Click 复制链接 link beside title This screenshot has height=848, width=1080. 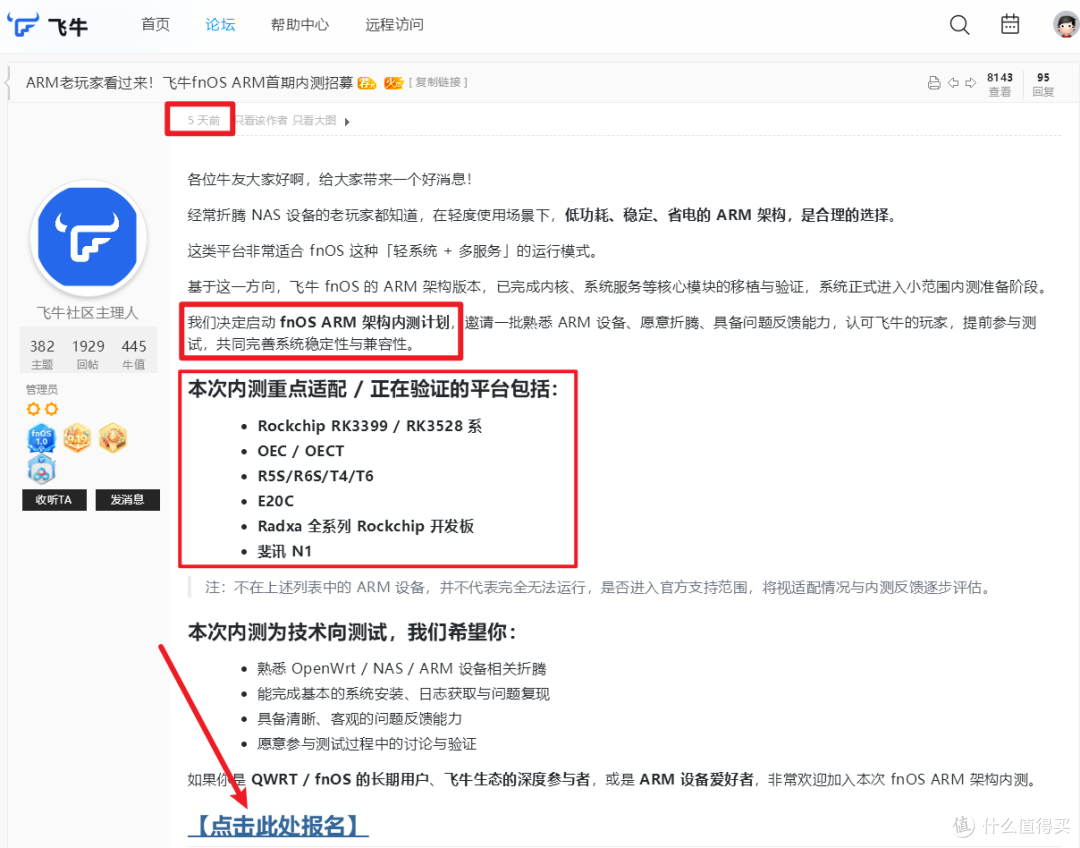[x=438, y=82]
